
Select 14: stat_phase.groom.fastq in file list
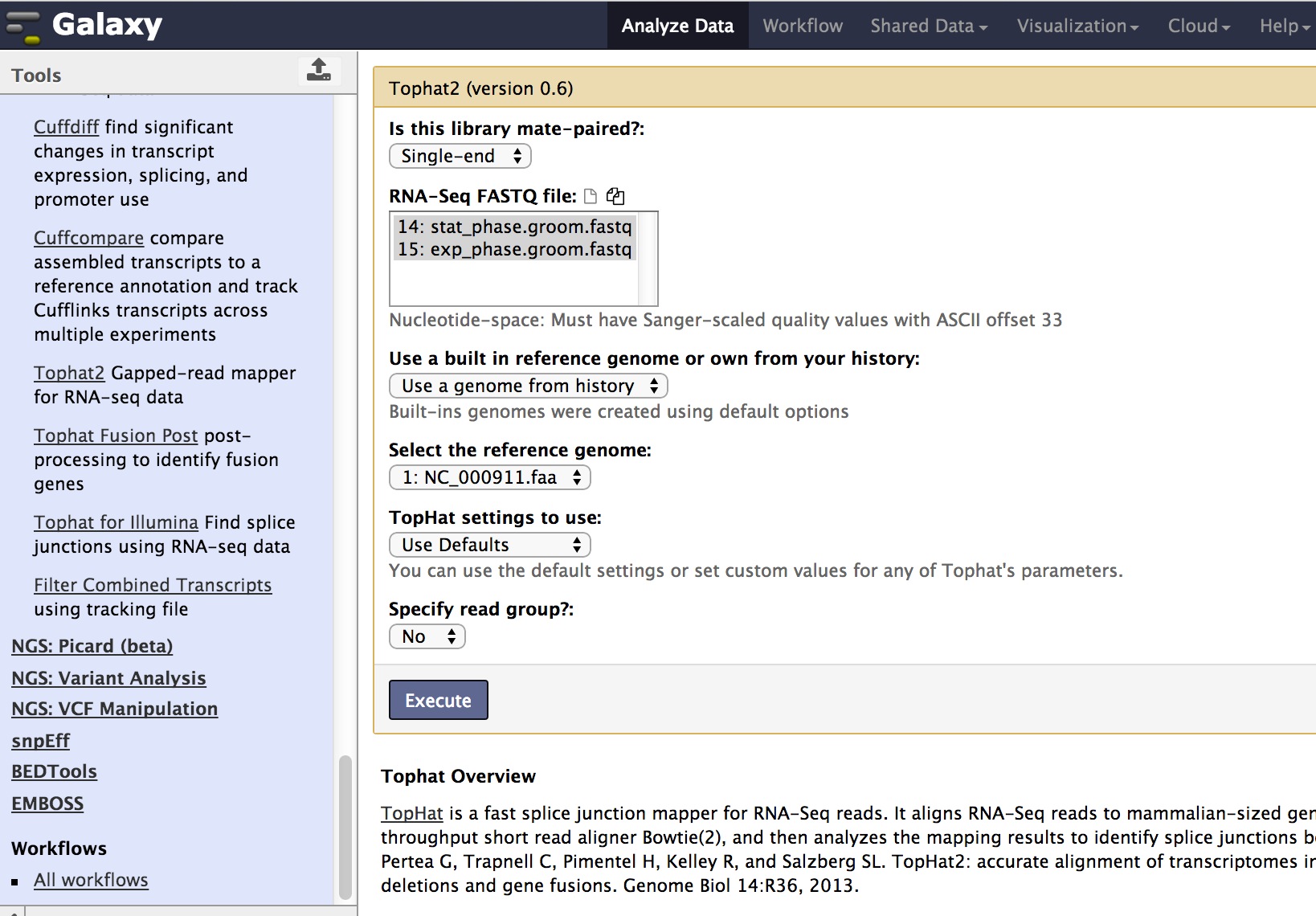pyautogui.click(x=514, y=227)
